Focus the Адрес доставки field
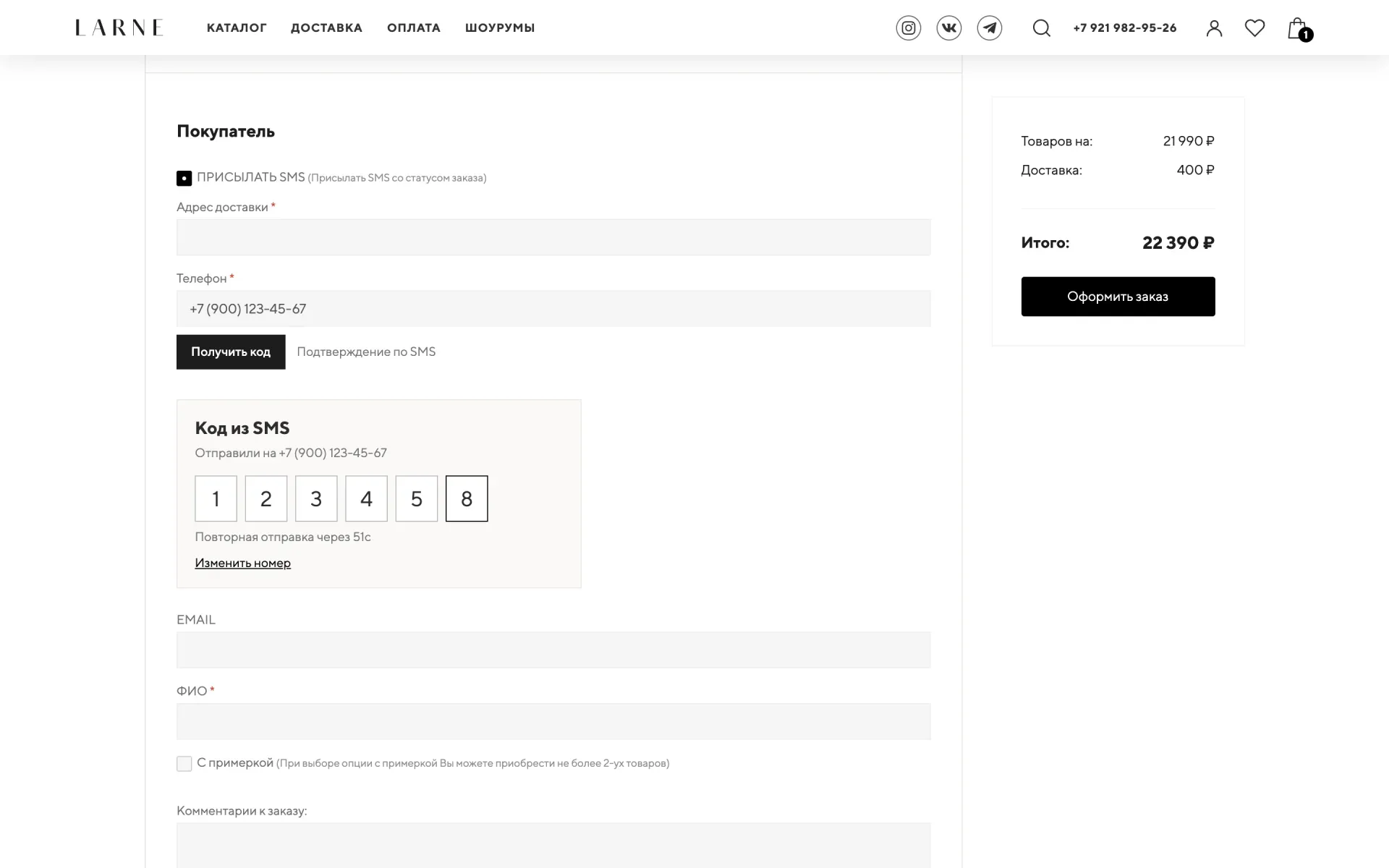 (553, 237)
